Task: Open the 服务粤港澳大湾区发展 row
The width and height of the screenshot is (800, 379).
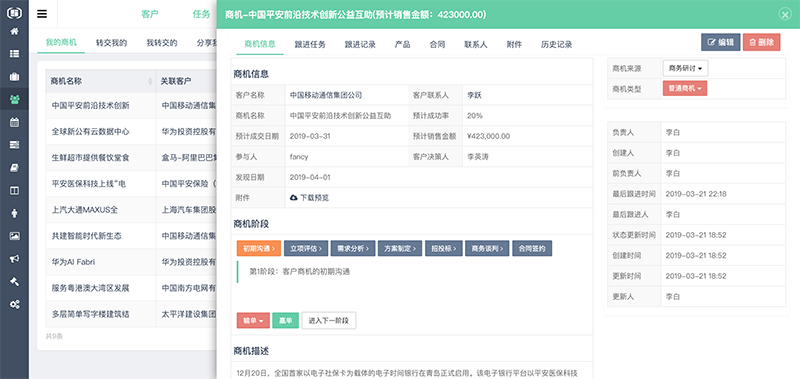Action: tap(90, 288)
